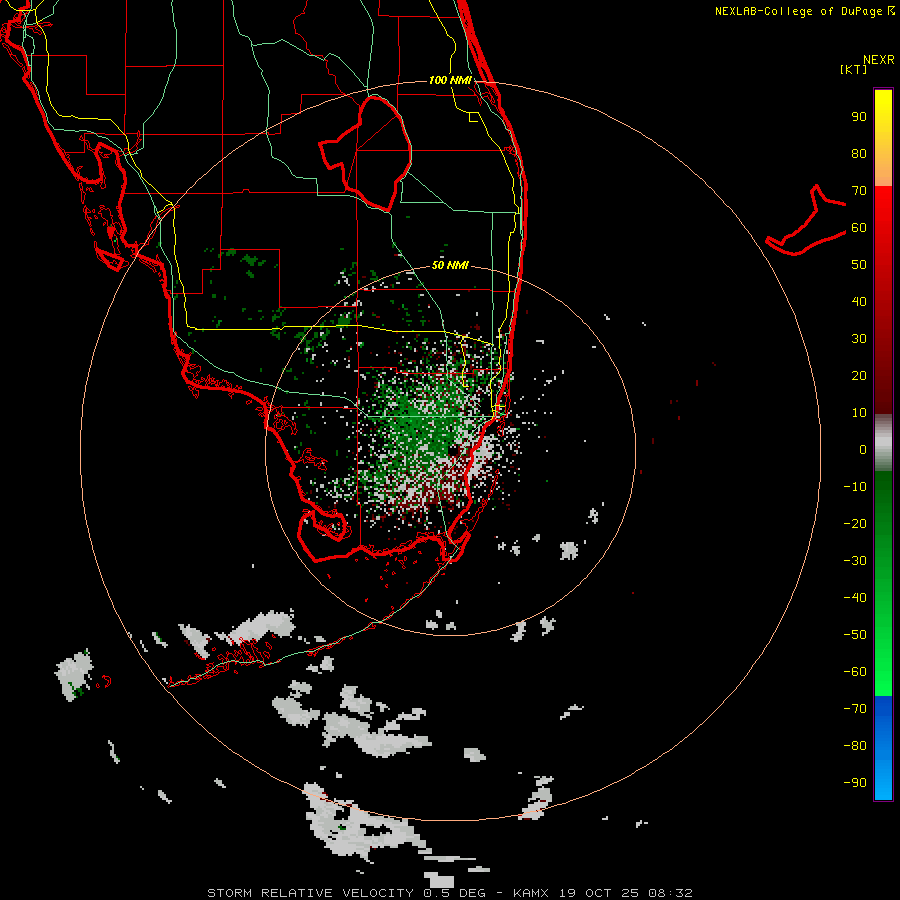Select the positive 70 scale value
Viewport: 900px width, 900px height.
[x=859, y=191]
